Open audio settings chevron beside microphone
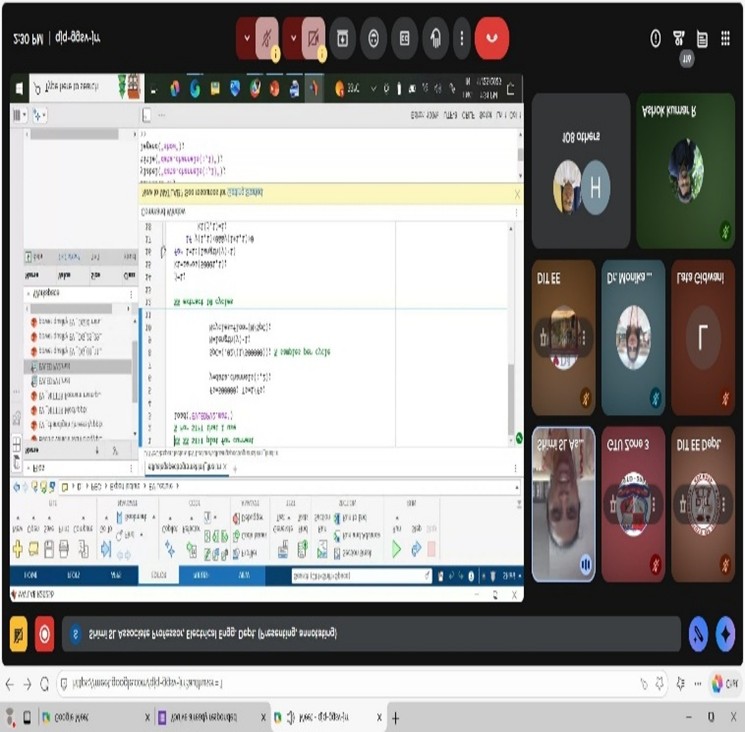Image resolution: width=745 pixels, height=732 pixels. [247, 38]
